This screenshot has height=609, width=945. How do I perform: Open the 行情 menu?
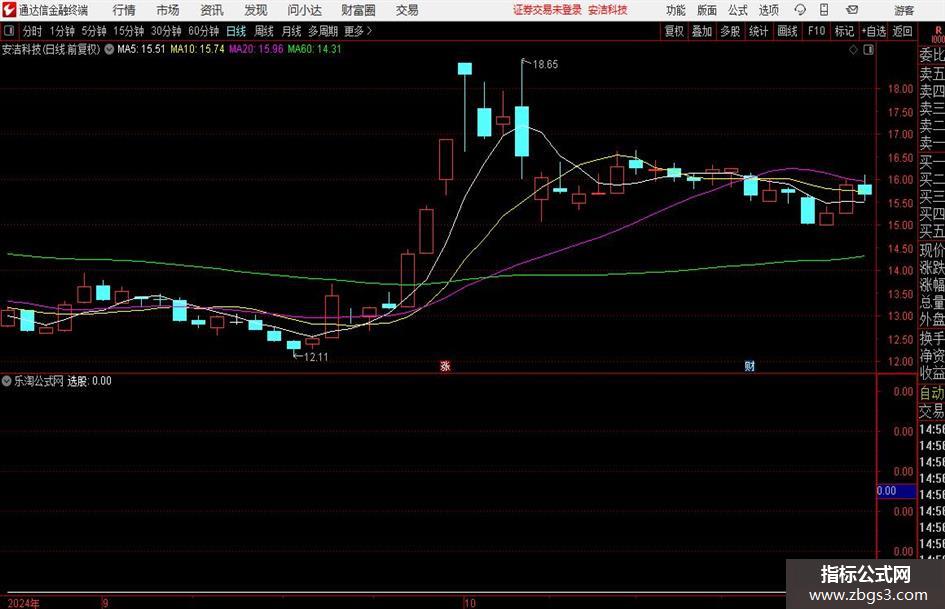[124, 10]
